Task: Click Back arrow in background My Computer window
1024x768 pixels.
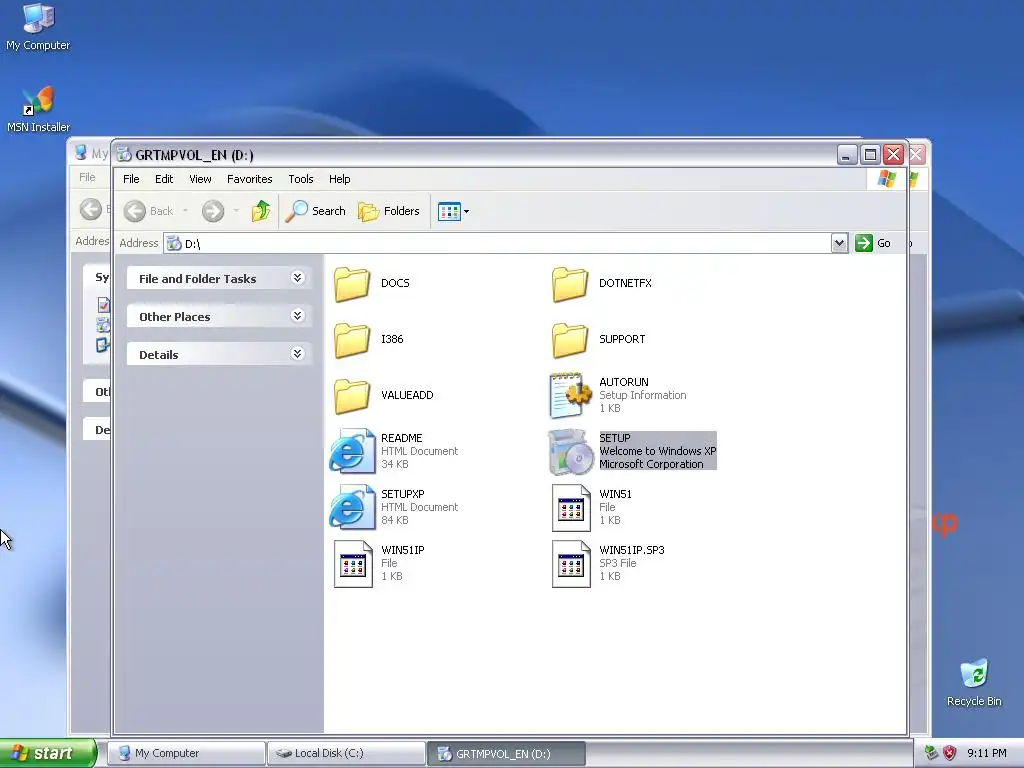Action: 91,210
